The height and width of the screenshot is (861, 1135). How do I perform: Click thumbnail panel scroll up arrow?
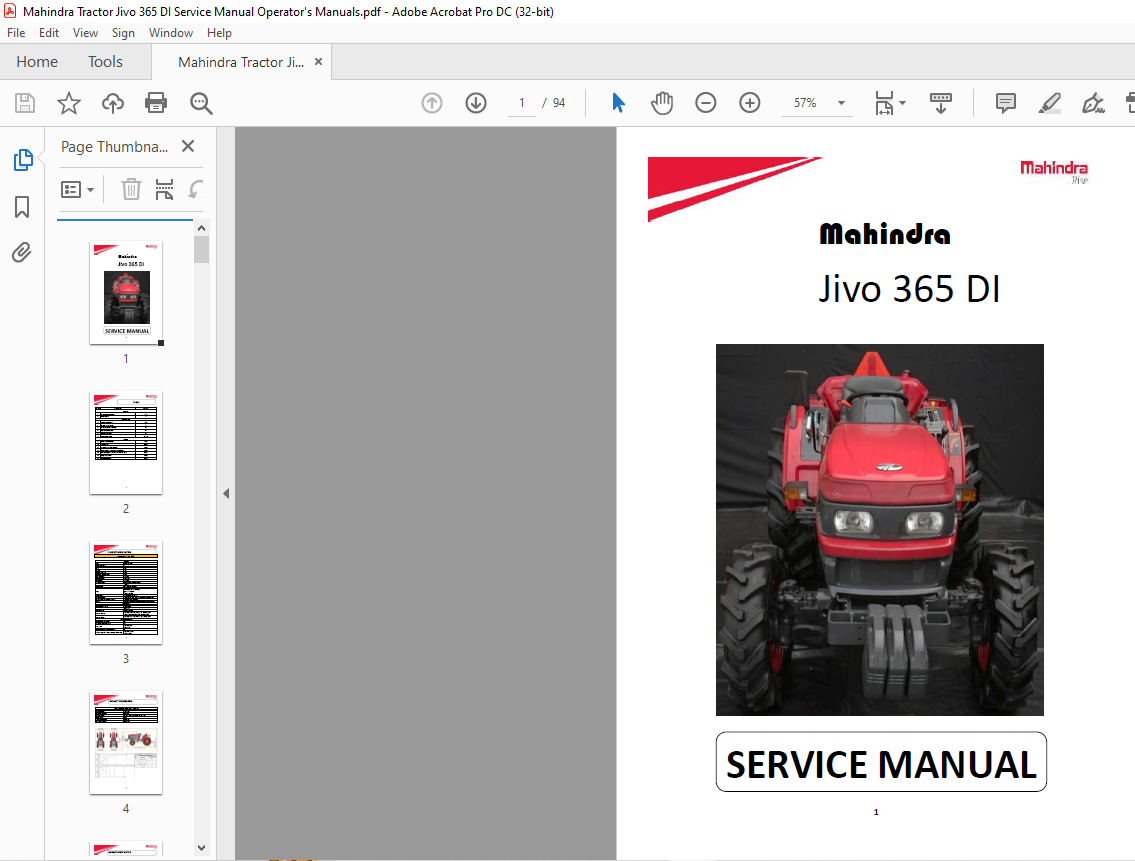coord(201,228)
